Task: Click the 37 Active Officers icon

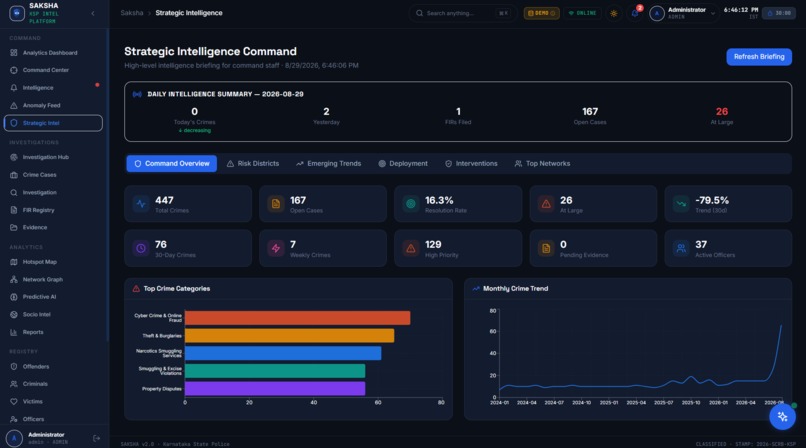Action: pos(681,249)
